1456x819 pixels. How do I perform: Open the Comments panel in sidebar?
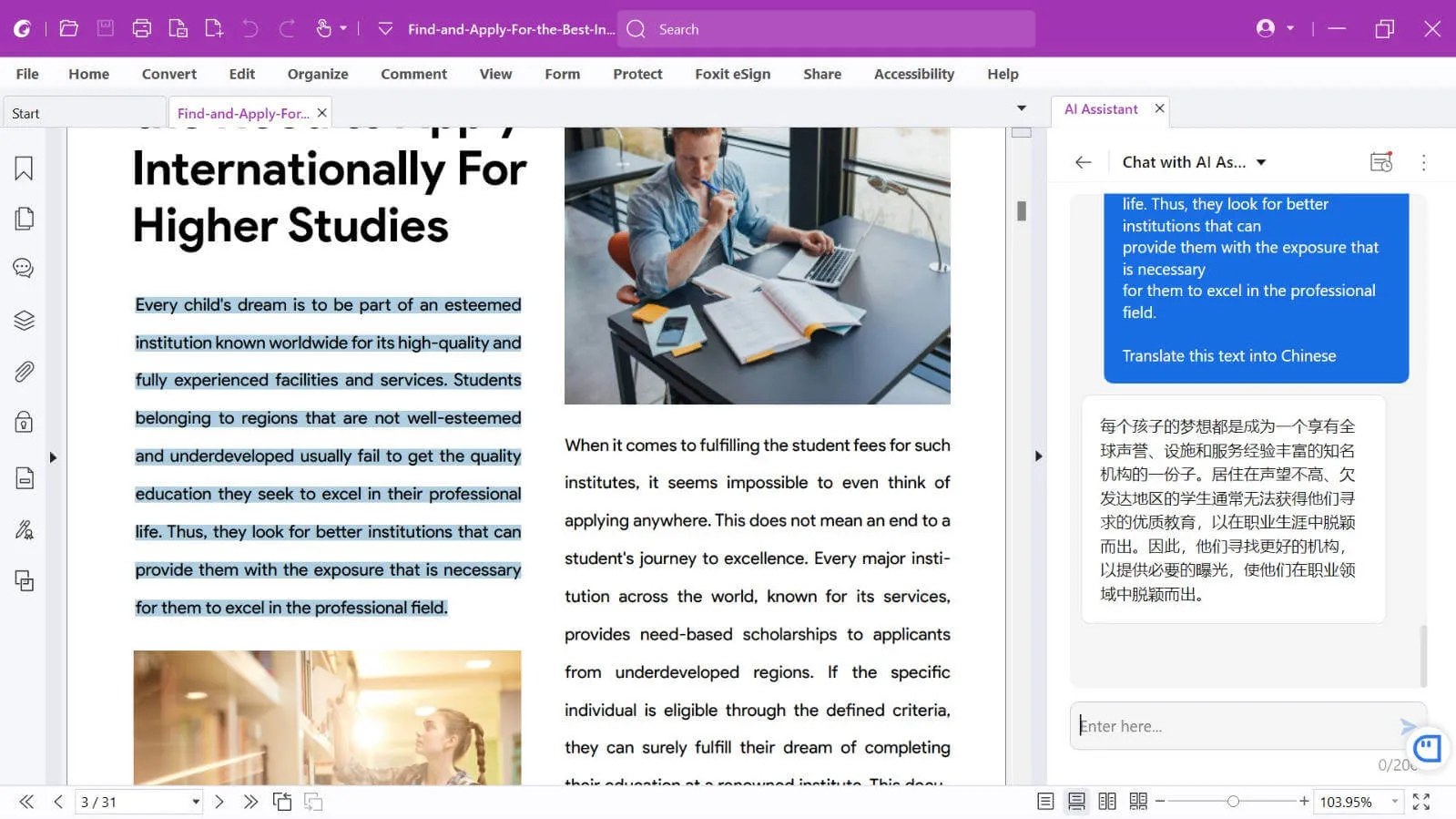tap(24, 268)
